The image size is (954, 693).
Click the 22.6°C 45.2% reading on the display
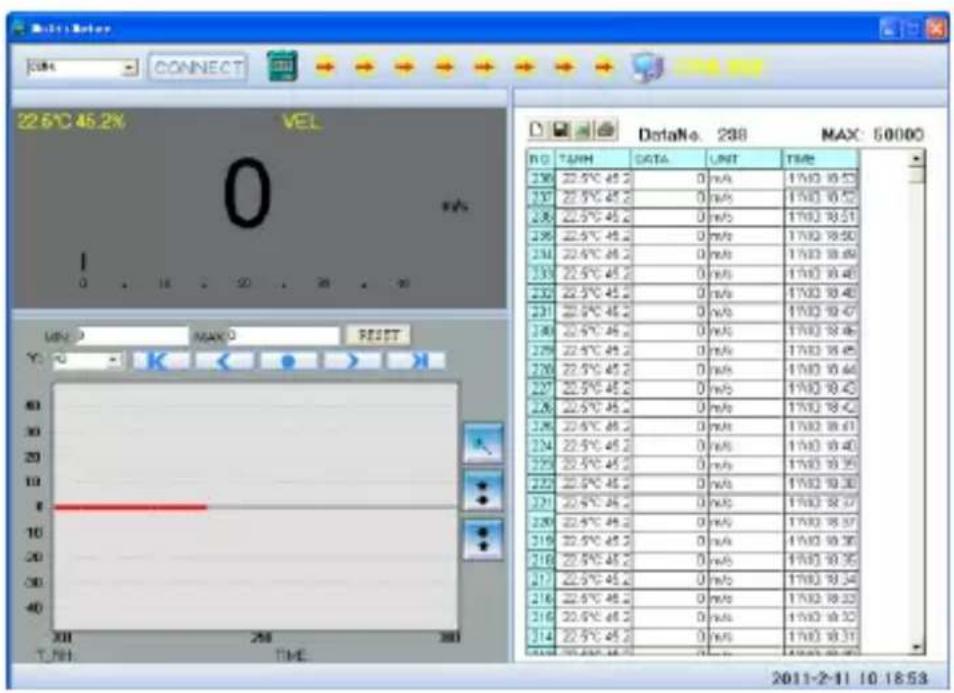click(71, 122)
